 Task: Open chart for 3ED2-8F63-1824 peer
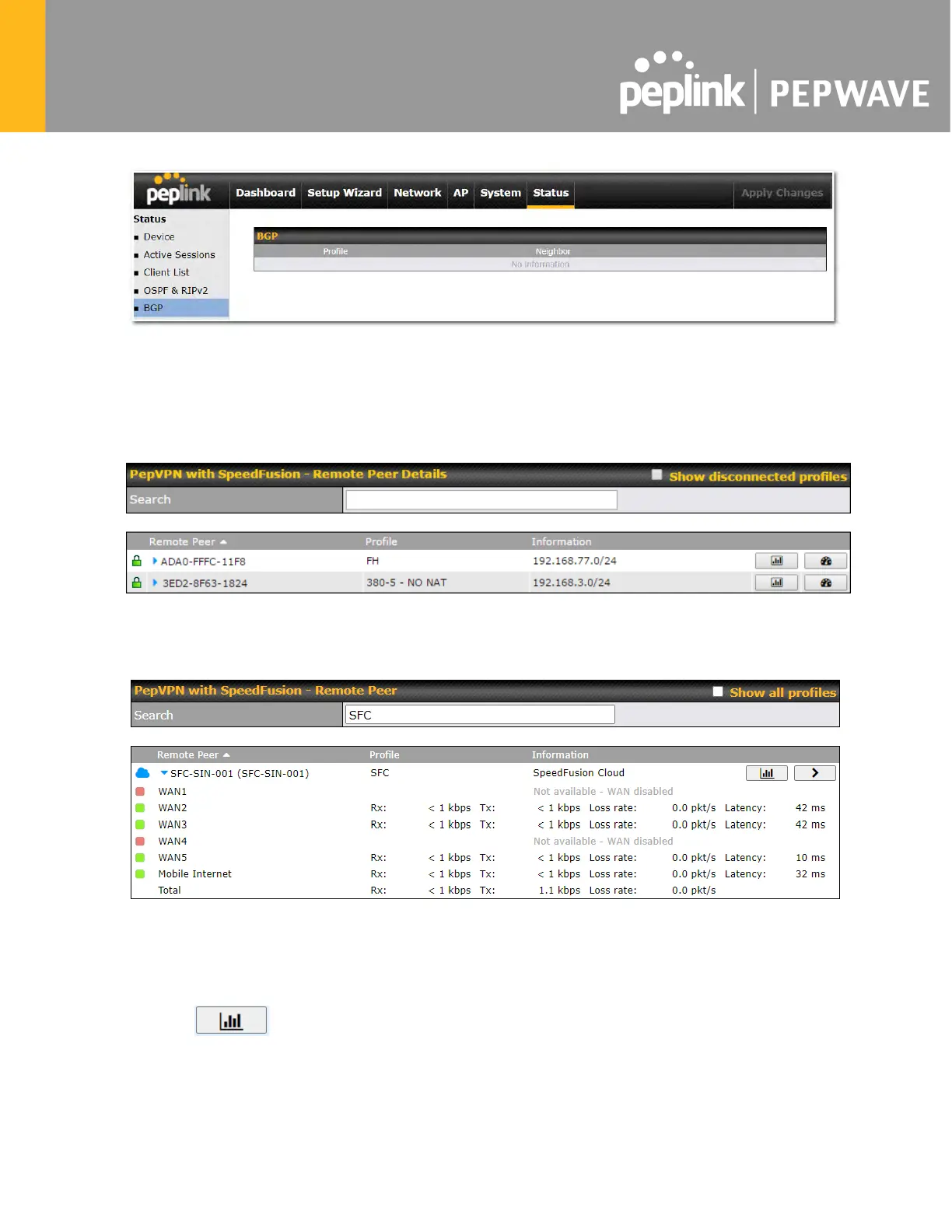(776, 583)
